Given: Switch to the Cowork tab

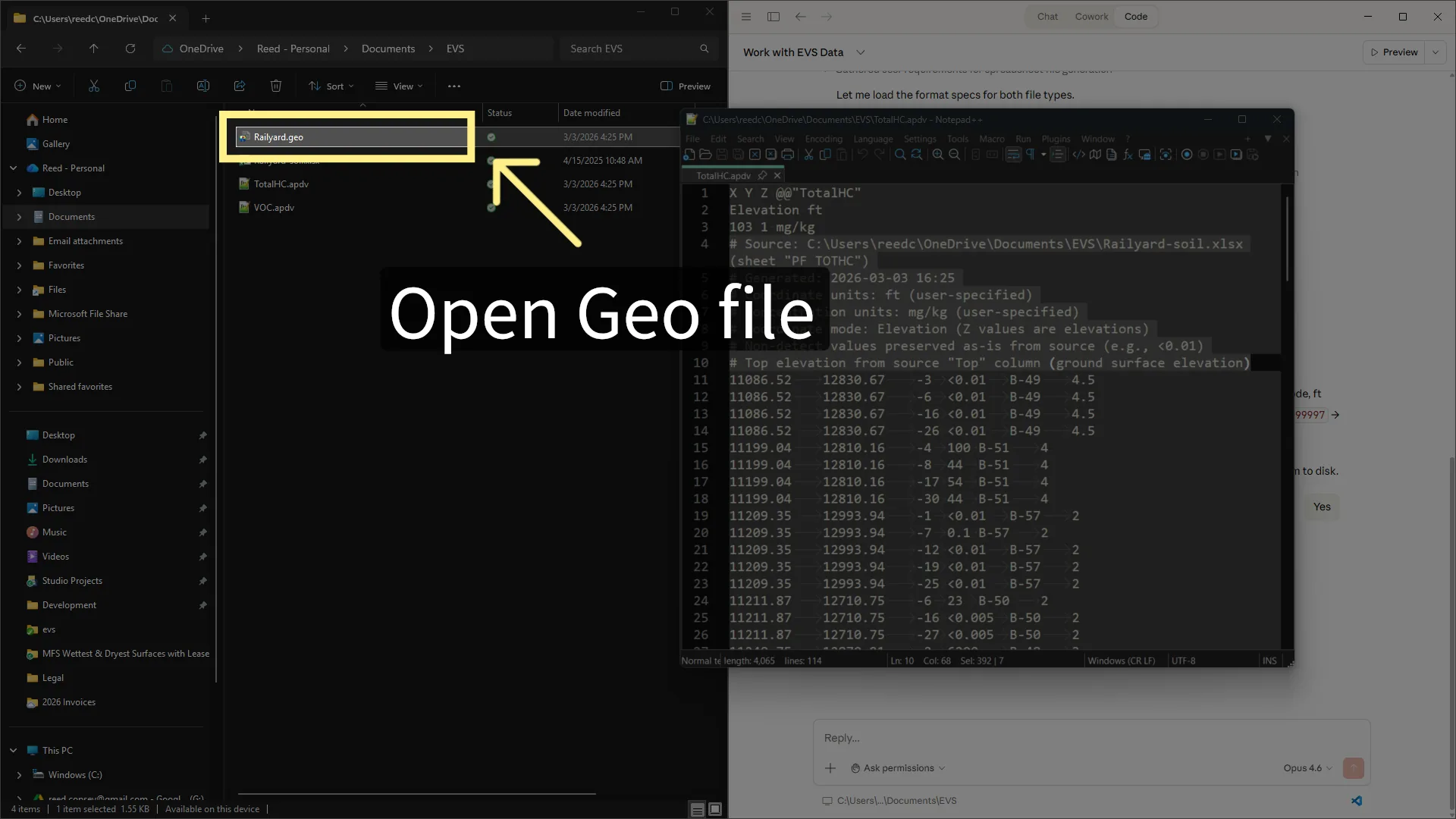Looking at the screenshot, I should (1091, 17).
